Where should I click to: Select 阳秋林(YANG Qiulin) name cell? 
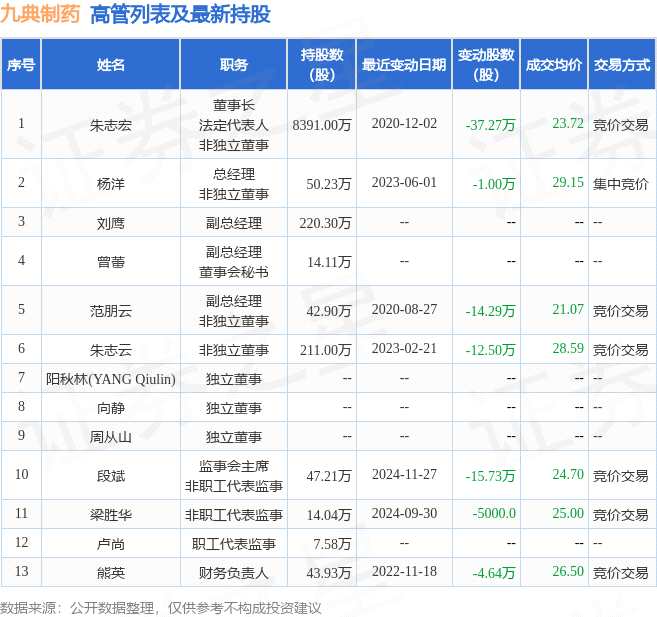point(111,379)
